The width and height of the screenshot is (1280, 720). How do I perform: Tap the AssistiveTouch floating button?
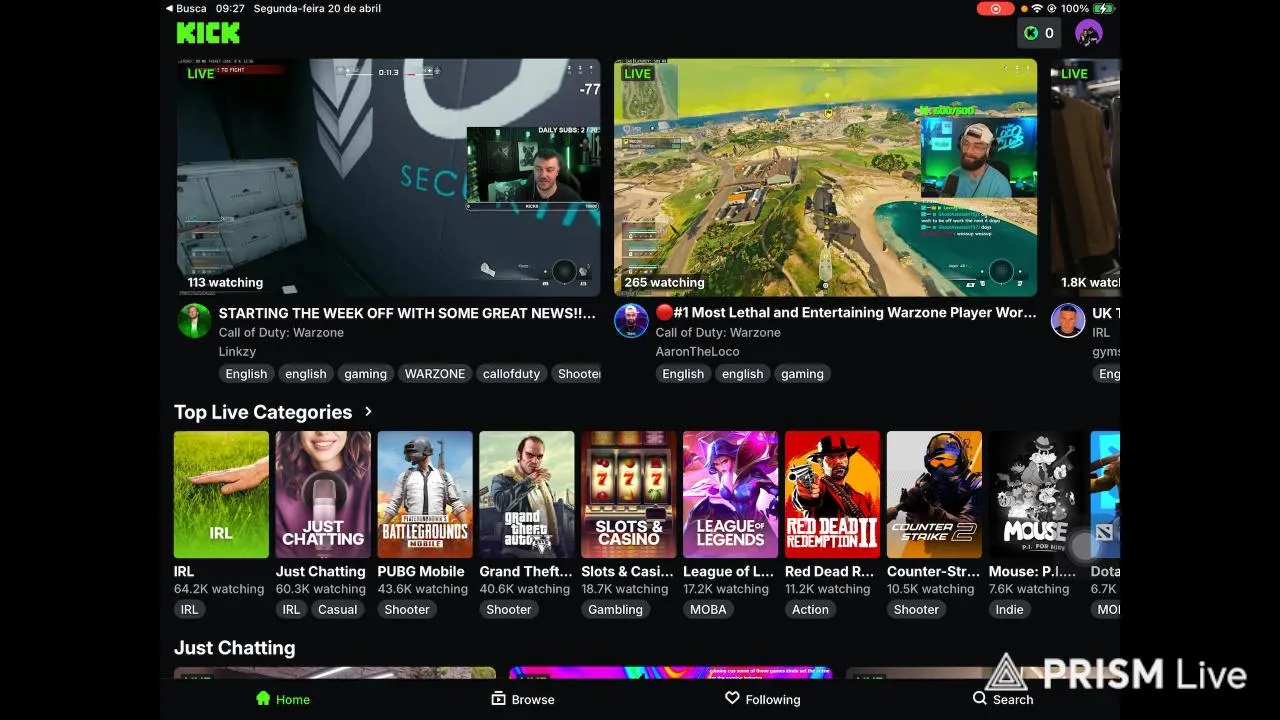point(1084,546)
